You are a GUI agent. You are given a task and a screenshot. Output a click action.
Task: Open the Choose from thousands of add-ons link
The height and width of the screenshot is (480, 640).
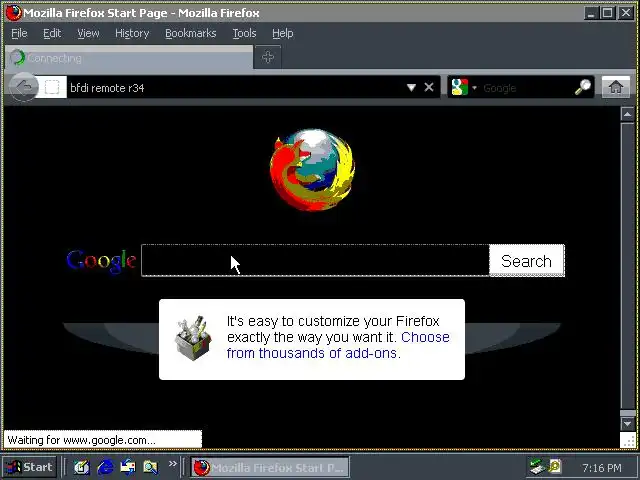tap(338, 345)
